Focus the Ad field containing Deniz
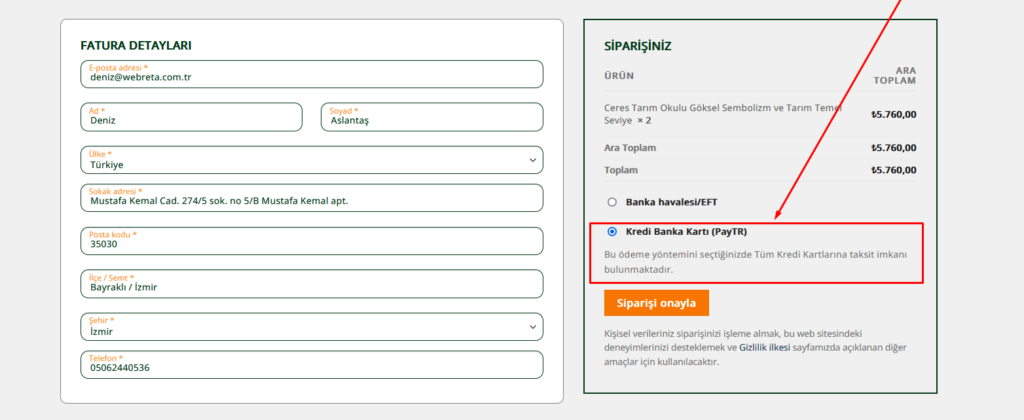1024x420 pixels. tap(190, 117)
